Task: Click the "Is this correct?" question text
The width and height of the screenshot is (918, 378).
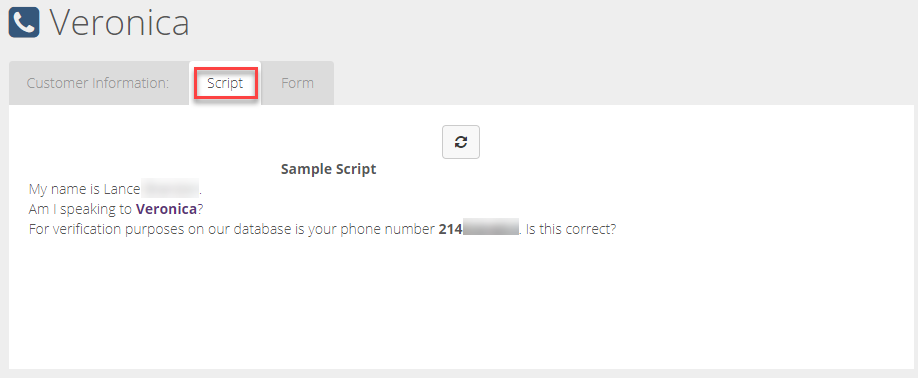Action: point(571,229)
